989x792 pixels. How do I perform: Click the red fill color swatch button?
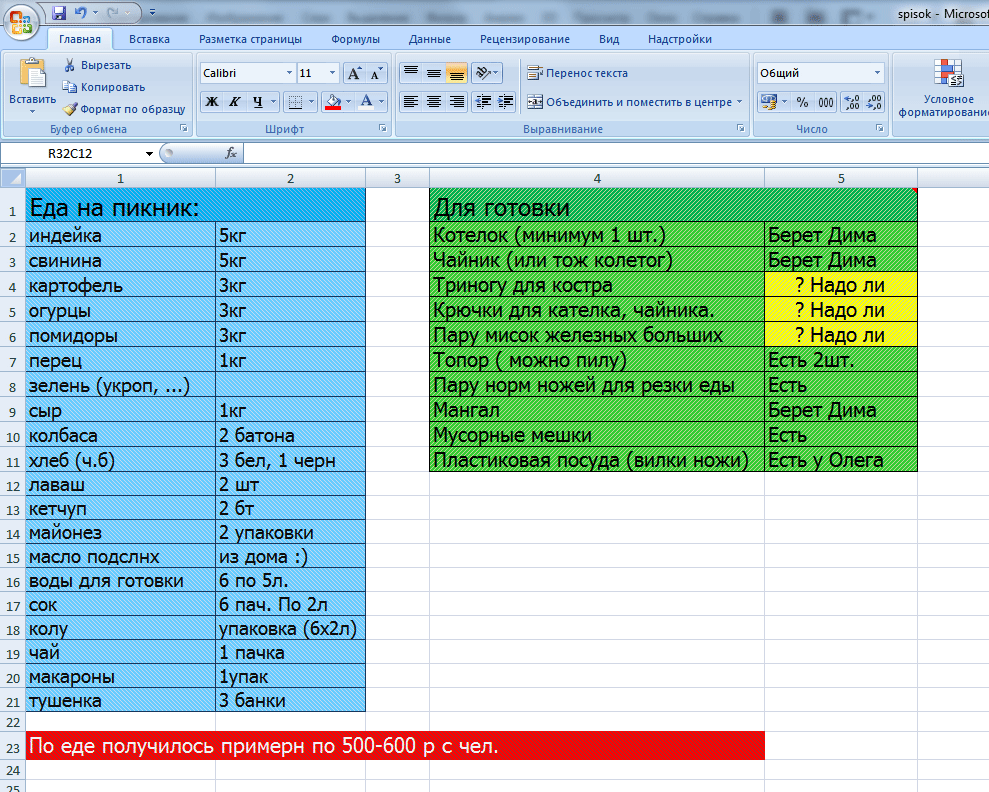point(333,102)
